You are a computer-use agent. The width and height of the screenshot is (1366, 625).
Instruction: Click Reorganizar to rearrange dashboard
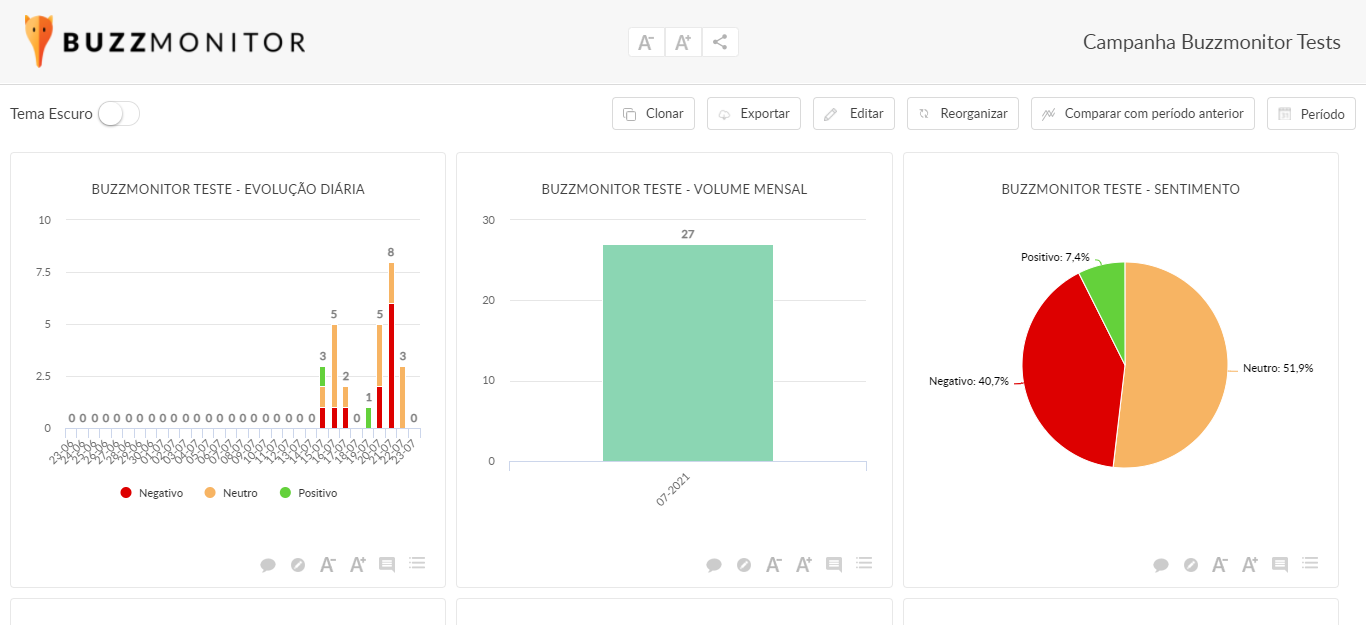963,114
